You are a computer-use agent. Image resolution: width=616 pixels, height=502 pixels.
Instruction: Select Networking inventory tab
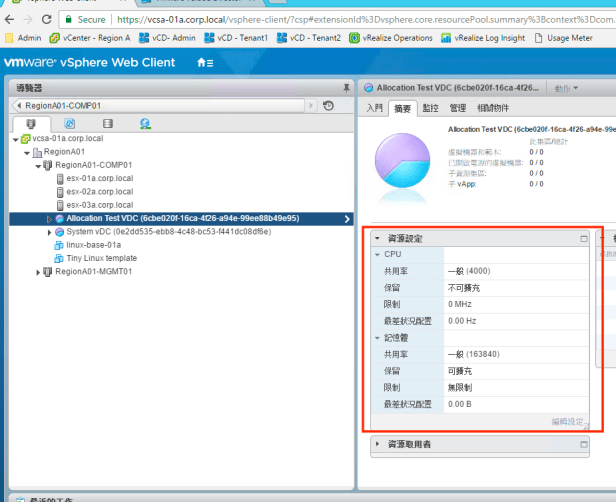click(x=145, y=124)
